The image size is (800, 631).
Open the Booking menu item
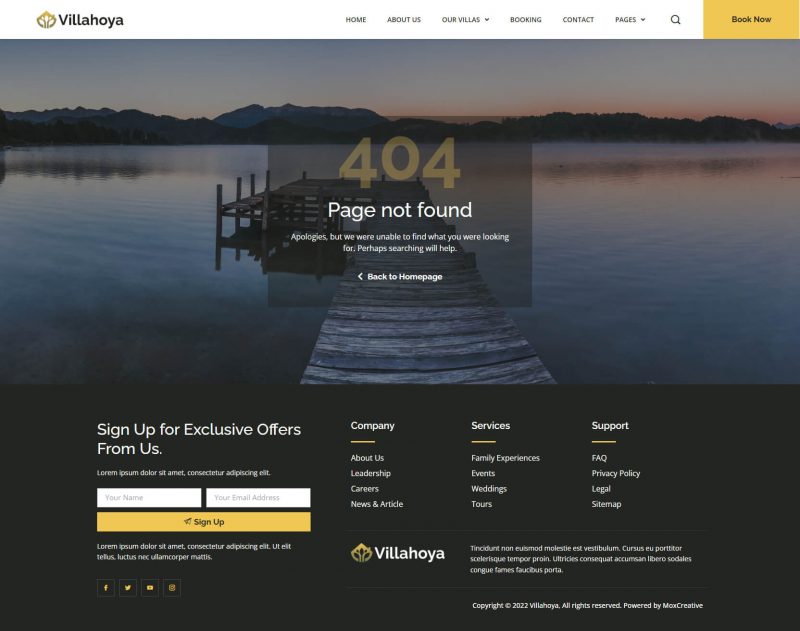coord(526,19)
